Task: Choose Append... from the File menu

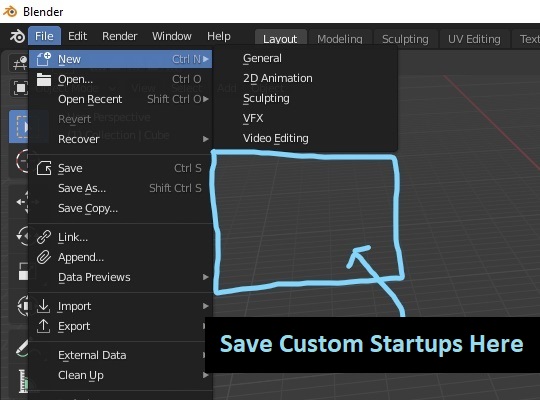Action: [121, 257]
